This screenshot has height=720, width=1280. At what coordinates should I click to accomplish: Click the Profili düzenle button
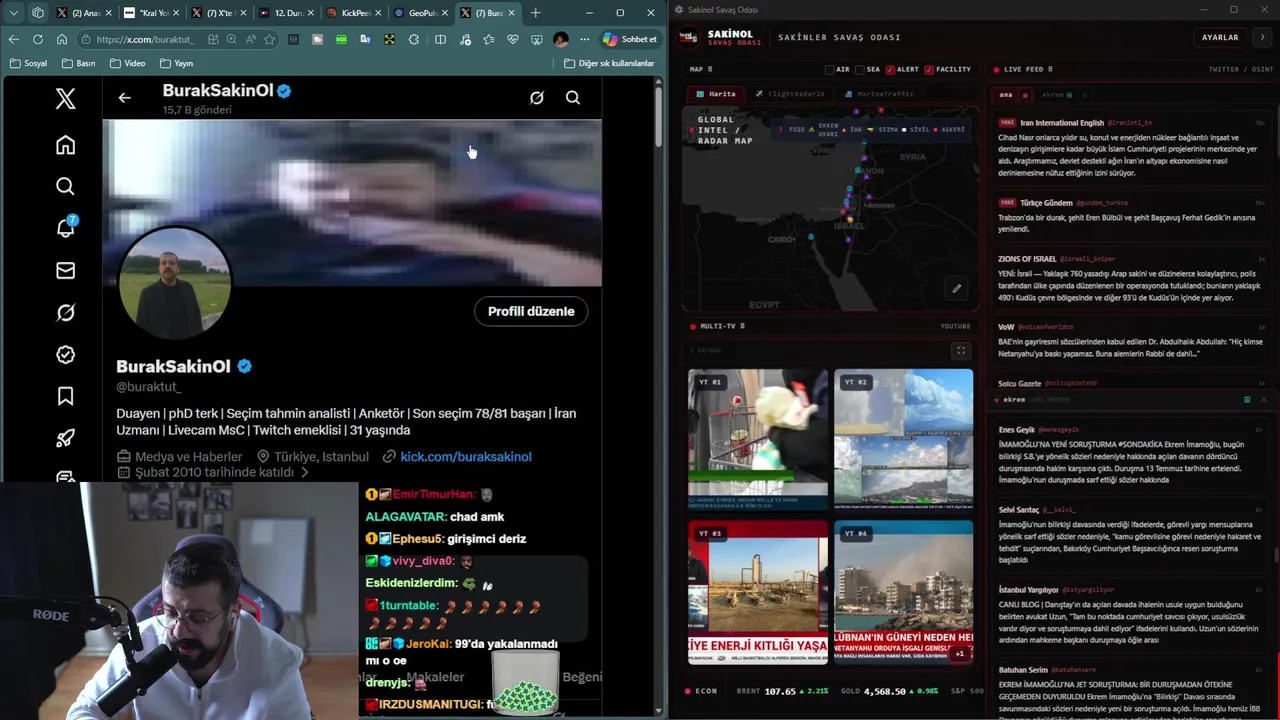point(531,311)
